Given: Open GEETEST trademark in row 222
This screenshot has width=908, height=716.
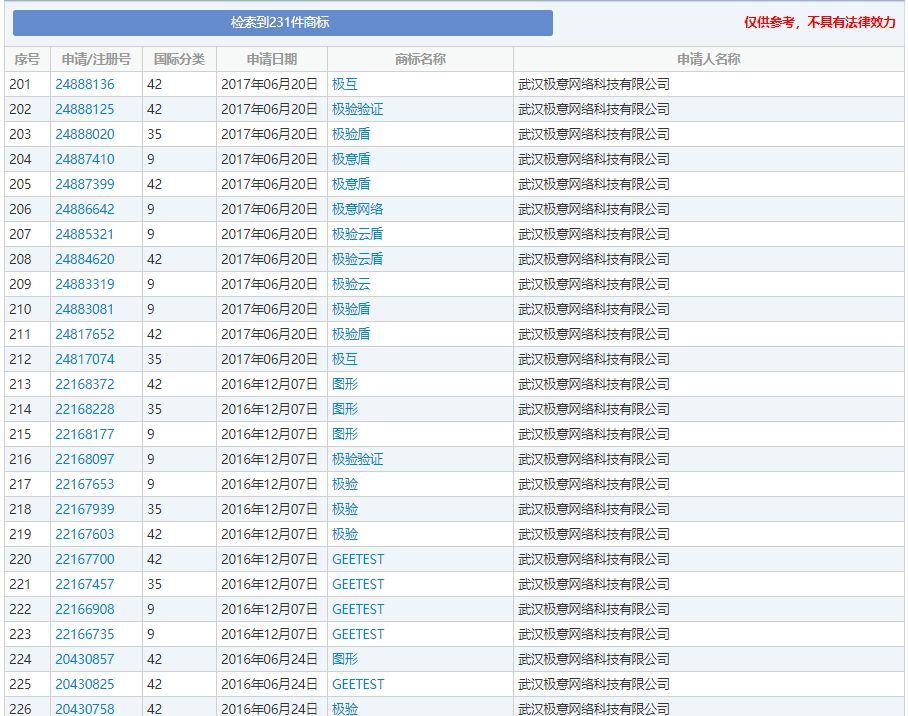Looking at the screenshot, I should [x=358, y=609].
